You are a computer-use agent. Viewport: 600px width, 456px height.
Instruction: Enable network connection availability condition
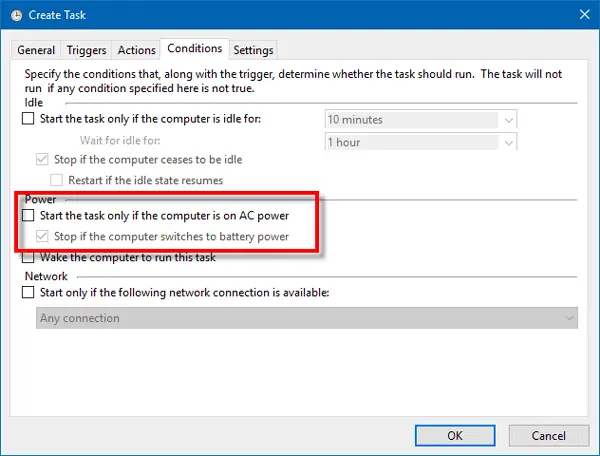pyautogui.click(x=28, y=292)
